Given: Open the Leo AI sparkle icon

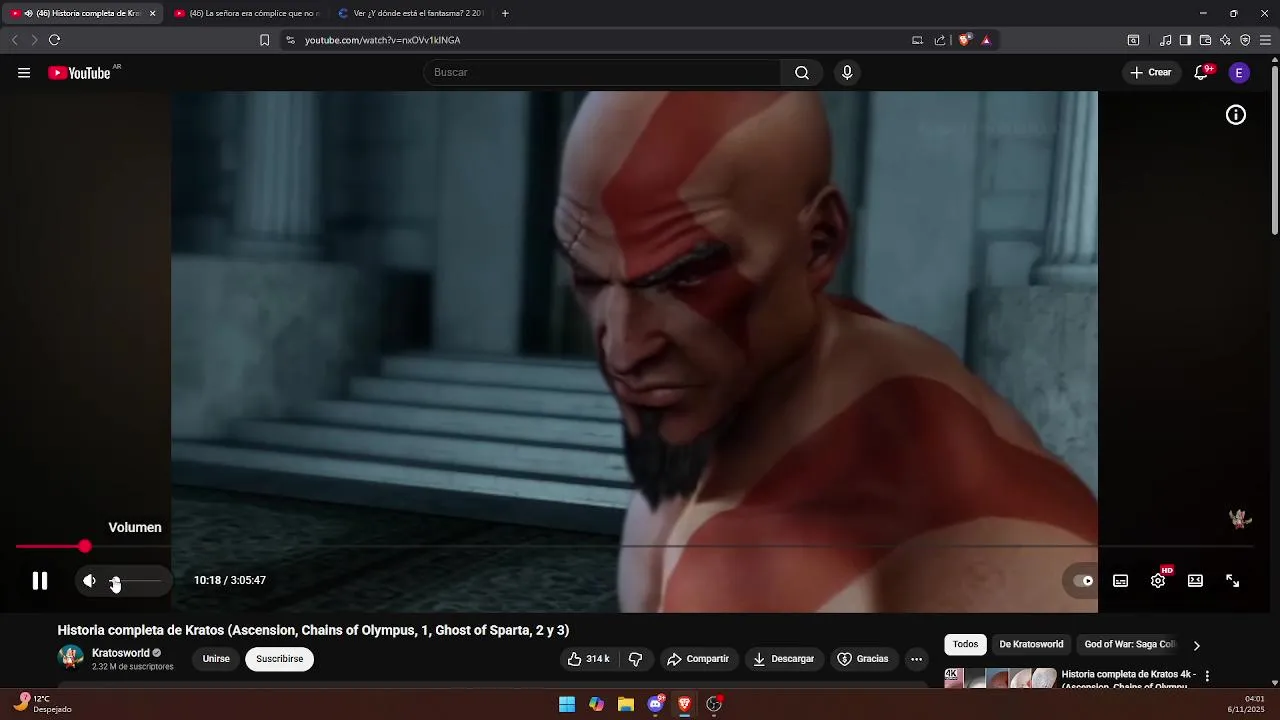Looking at the screenshot, I should coord(1225,40).
